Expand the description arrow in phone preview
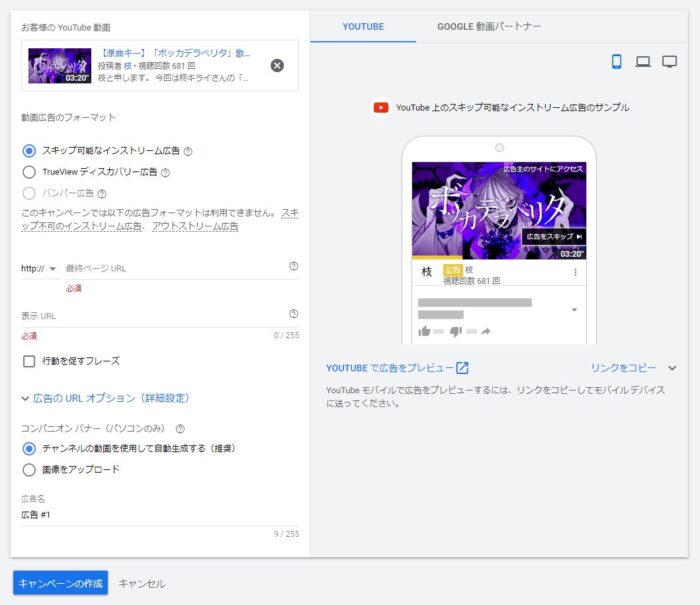Image resolution: width=700 pixels, height=605 pixels. point(575,309)
